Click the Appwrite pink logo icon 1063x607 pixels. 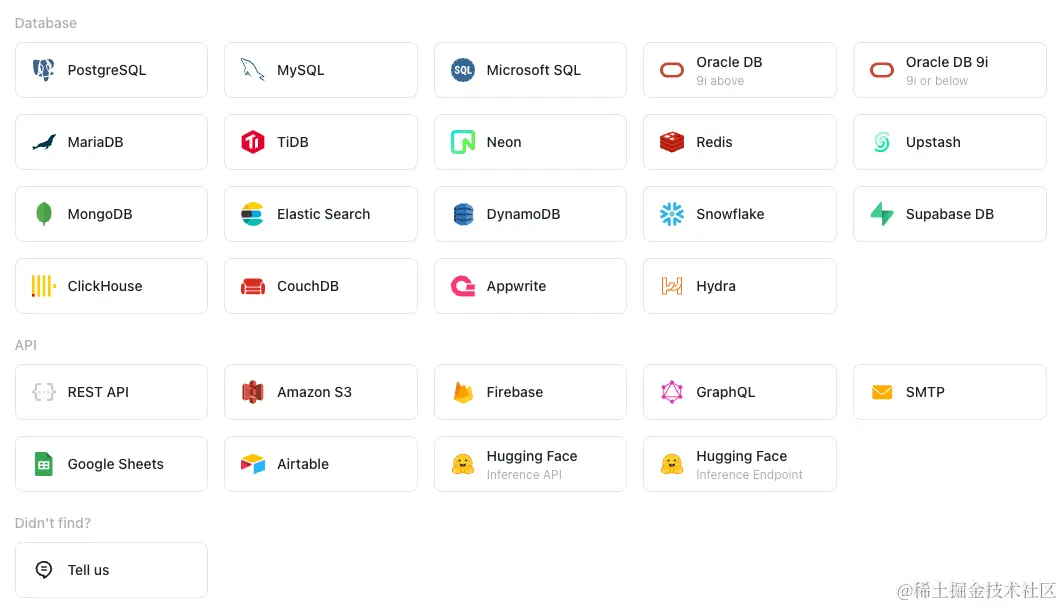pos(463,286)
